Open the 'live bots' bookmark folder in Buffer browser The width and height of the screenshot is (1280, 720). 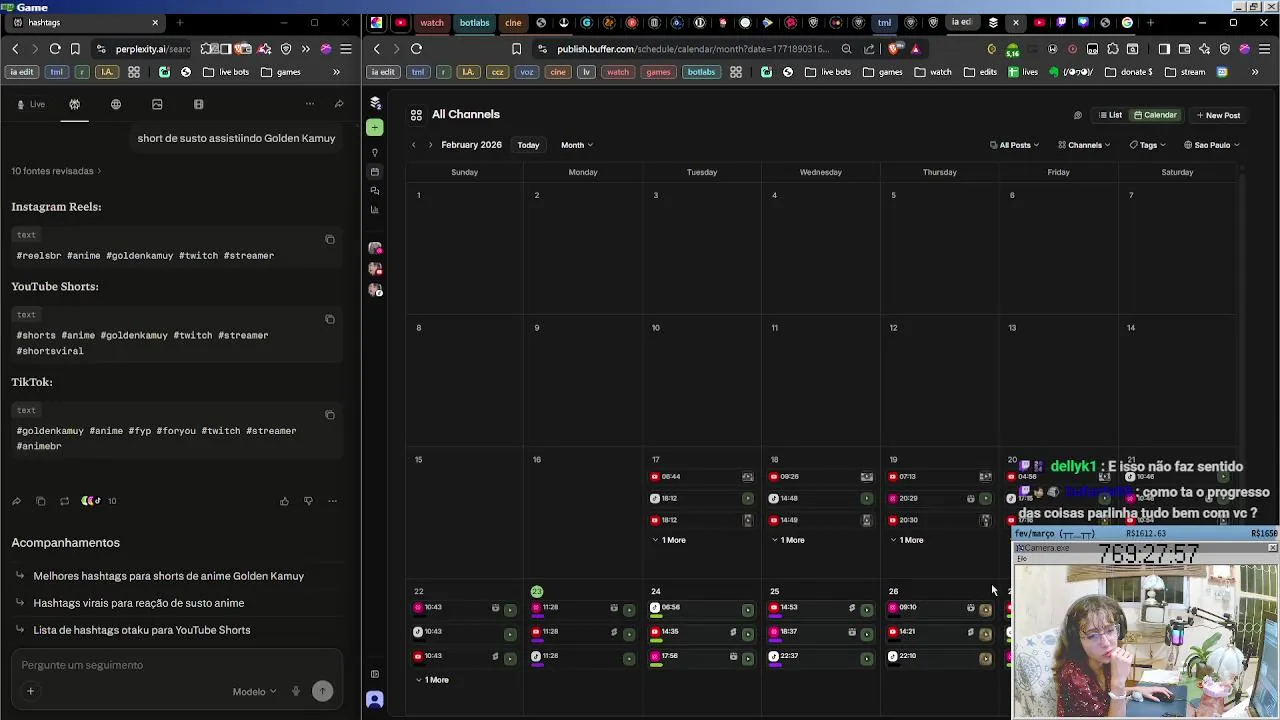tap(828, 72)
